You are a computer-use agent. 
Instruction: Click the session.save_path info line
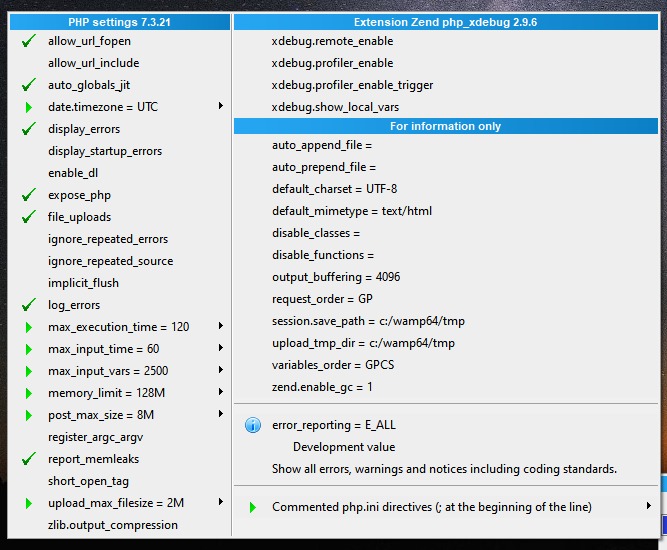coord(368,321)
